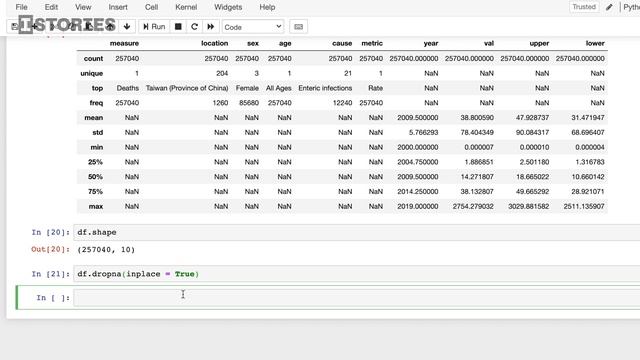
Task: Click the value 204 under location
Action: pyautogui.click(x=222, y=73)
